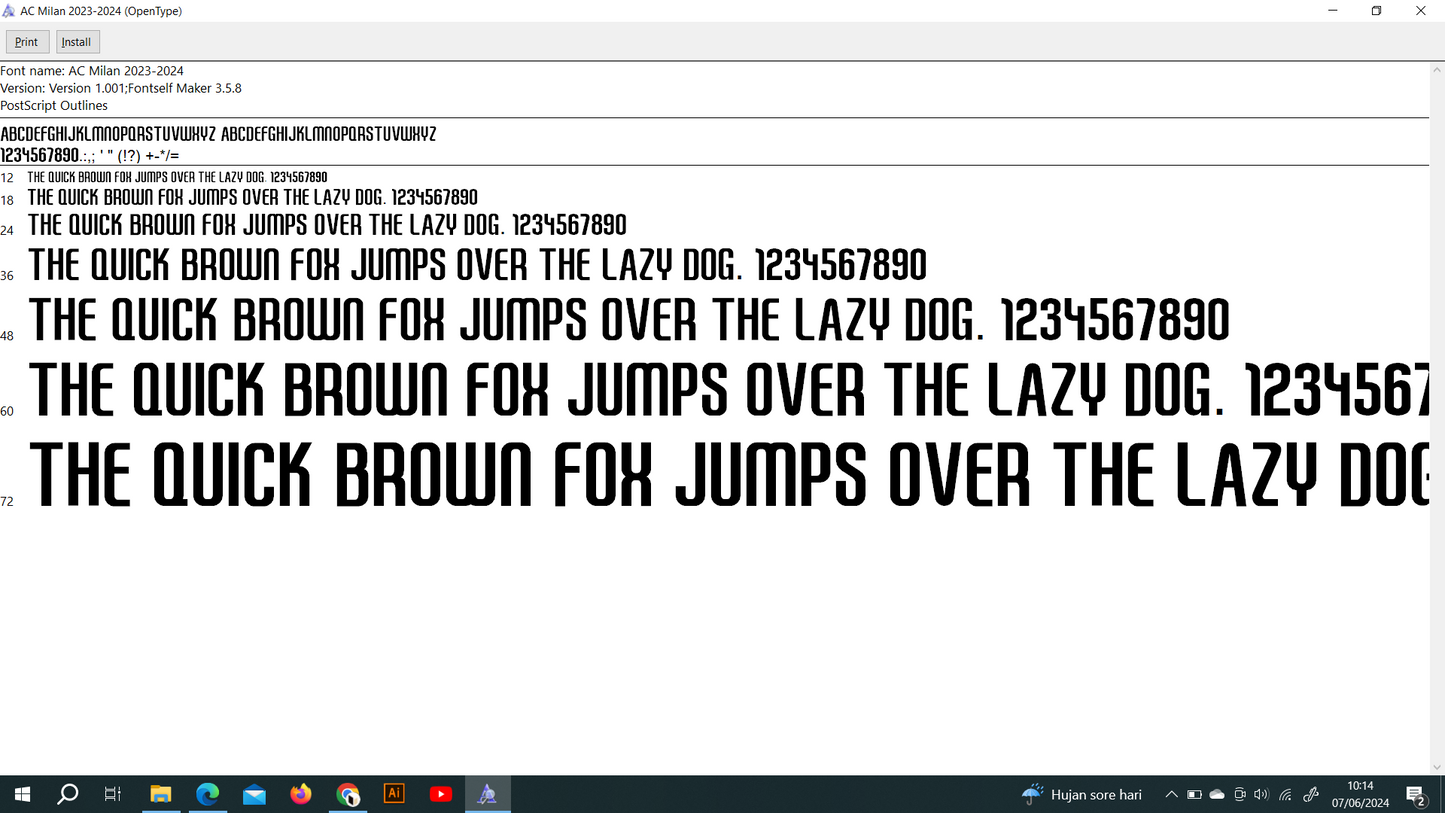Click the Print button
The height and width of the screenshot is (813, 1445).
pos(27,42)
